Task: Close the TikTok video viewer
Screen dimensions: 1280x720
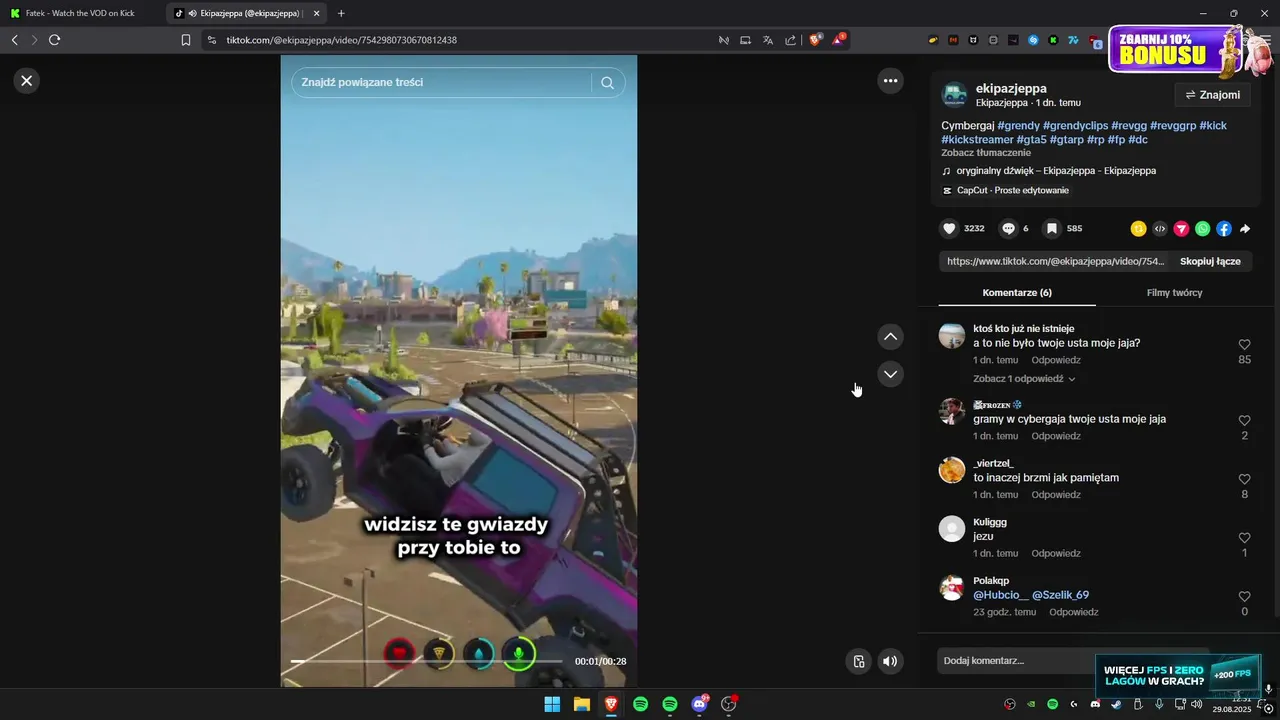Action: [x=27, y=81]
